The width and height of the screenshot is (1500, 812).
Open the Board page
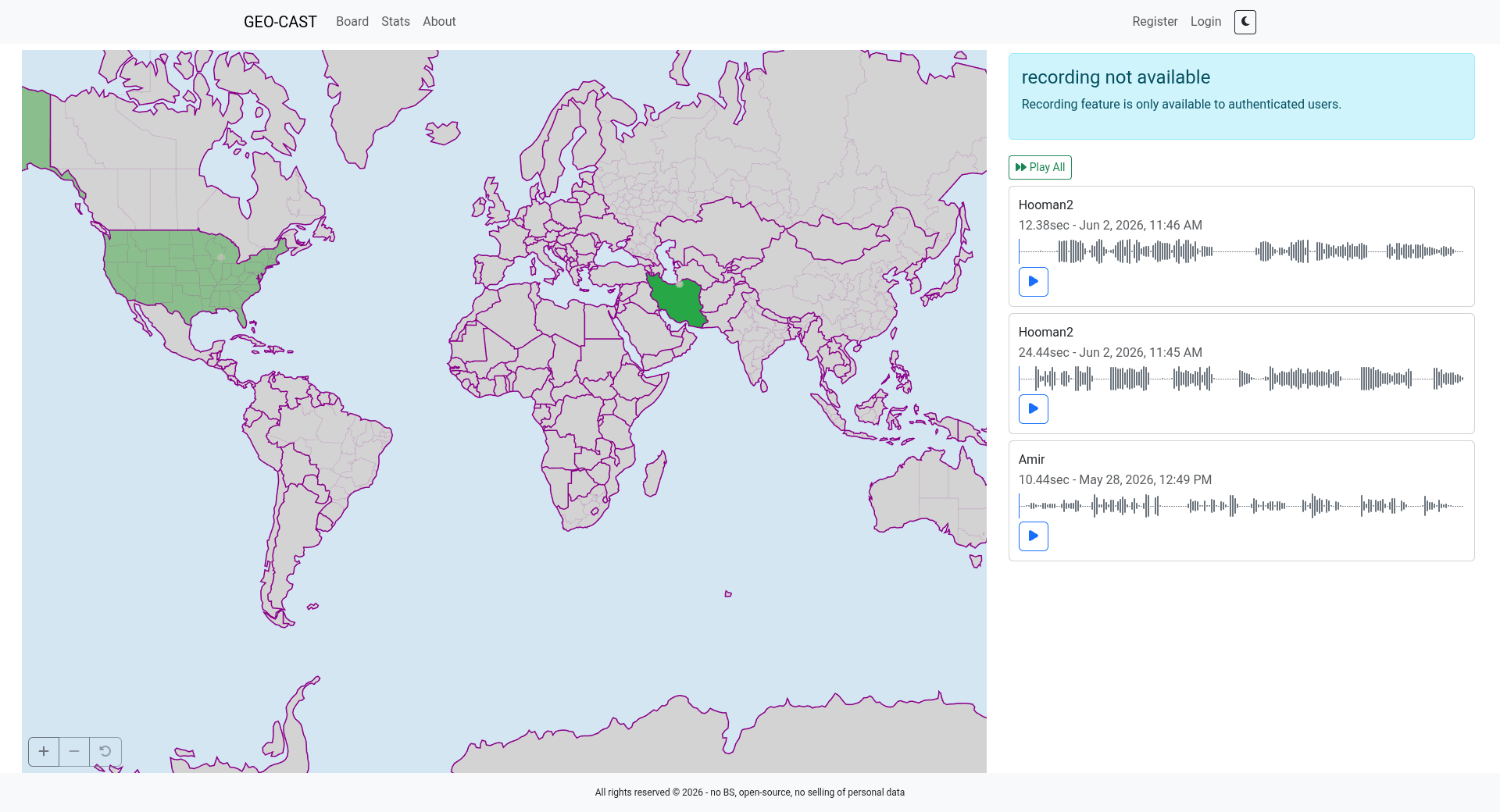pyautogui.click(x=352, y=22)
